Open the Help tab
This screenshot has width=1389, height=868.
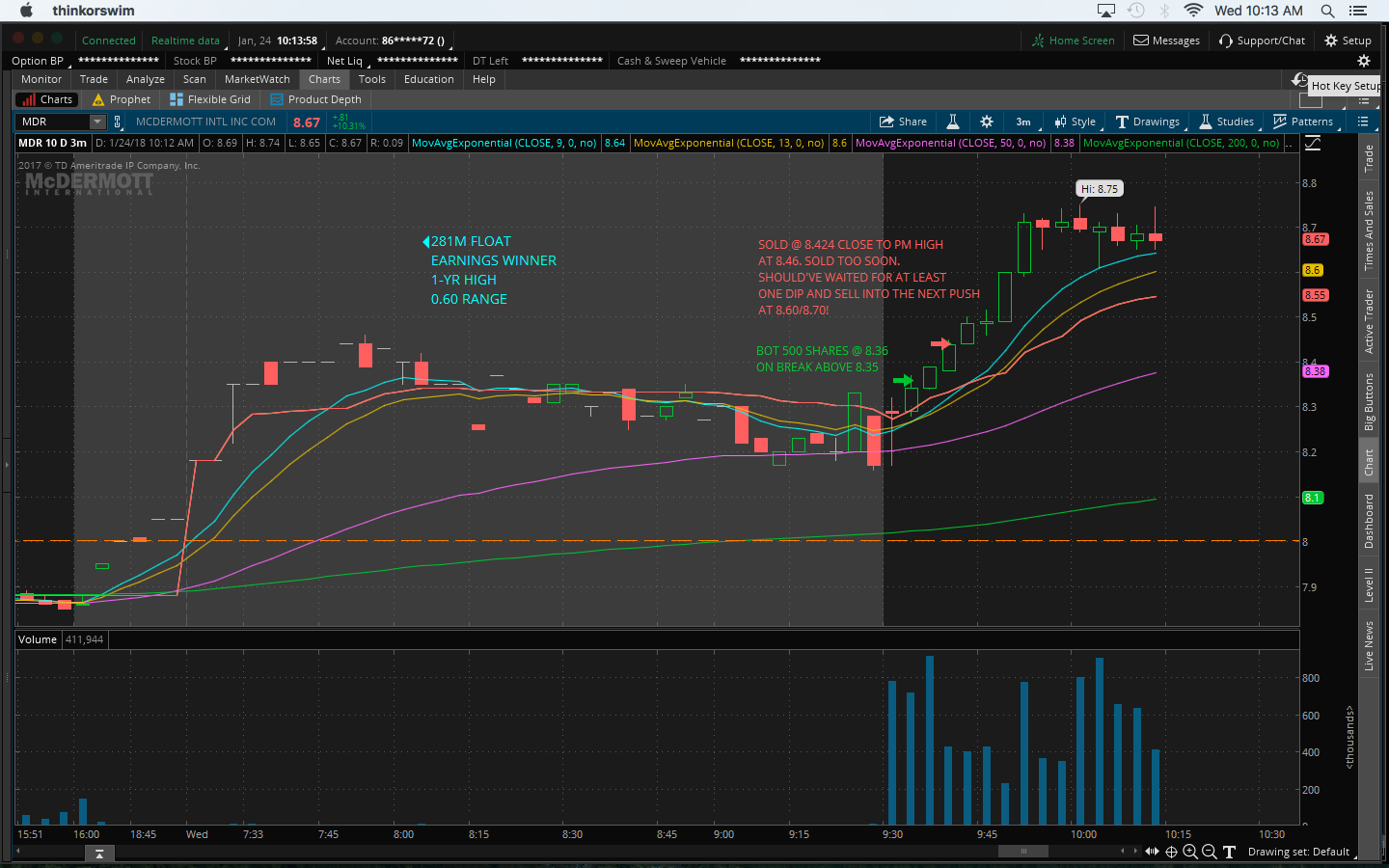click(484, 79)
